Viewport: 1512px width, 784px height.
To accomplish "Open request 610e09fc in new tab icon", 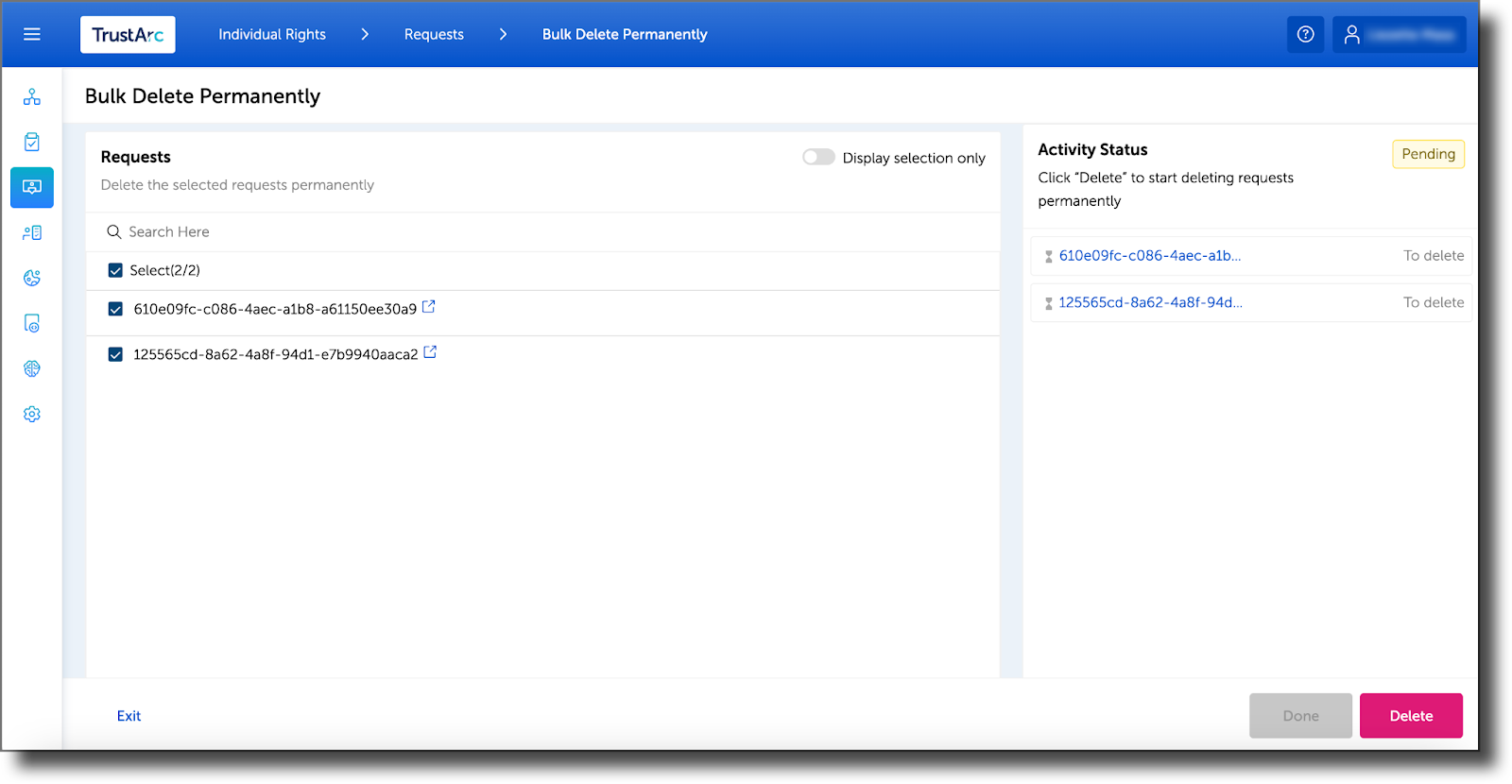I will coord(428,307).
